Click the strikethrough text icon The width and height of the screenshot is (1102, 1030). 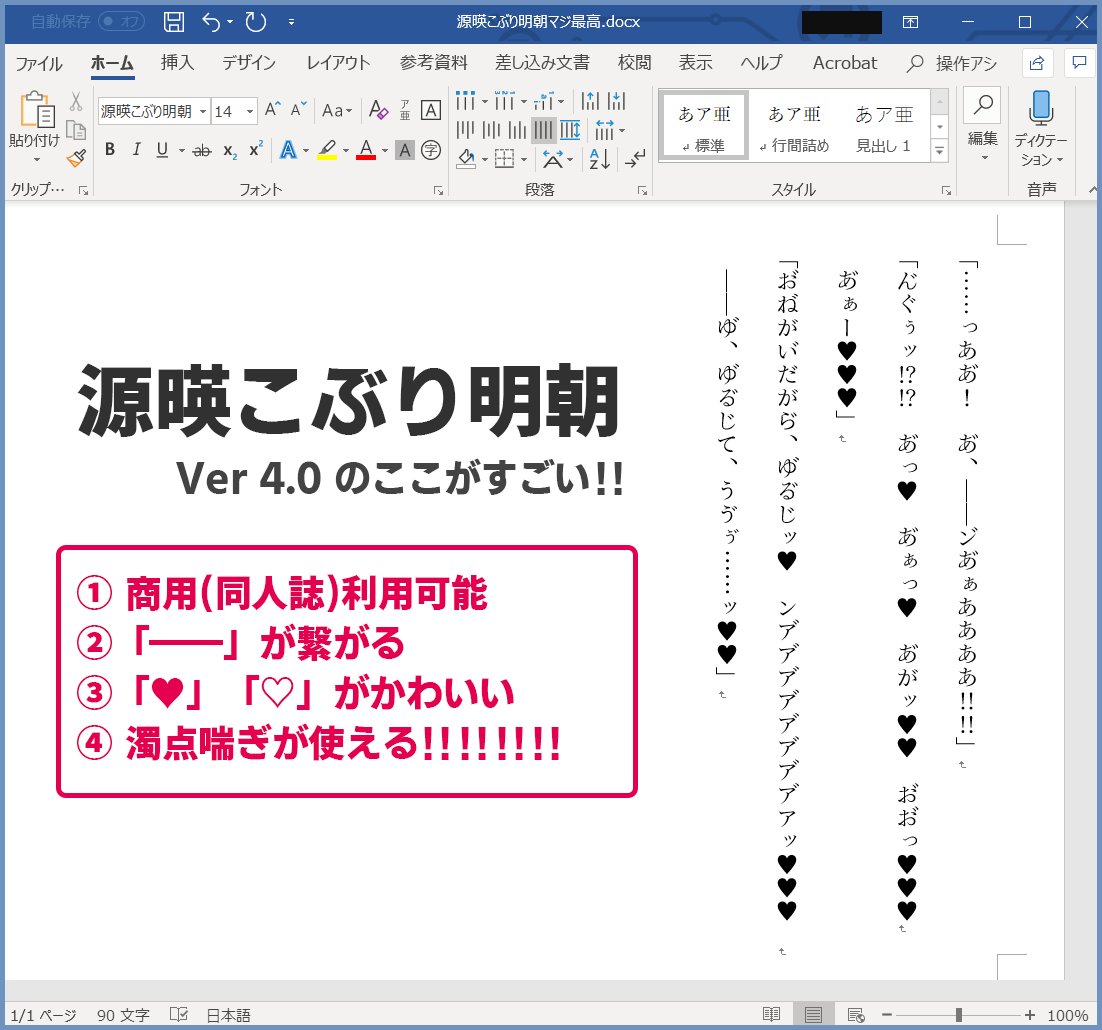pyautogui.click(x=202, y=150)
